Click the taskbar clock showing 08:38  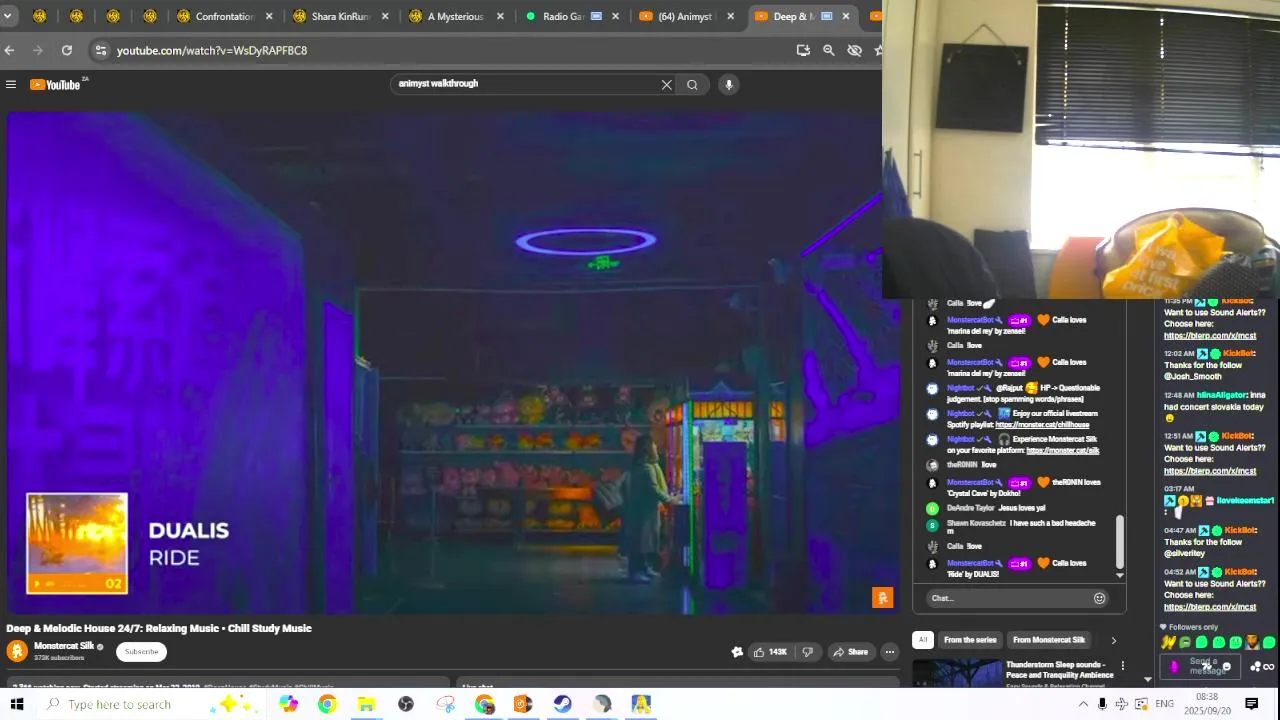tap(1207, 704)
